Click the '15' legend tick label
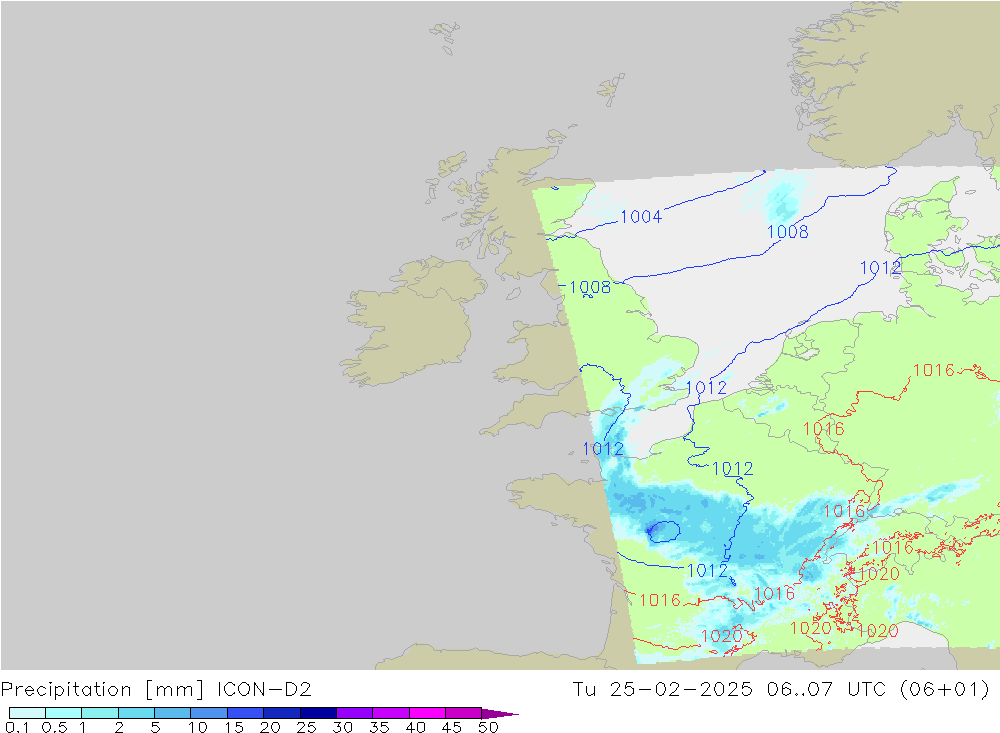This screenshot has width=1000, height=733. [x=234, y=727]
